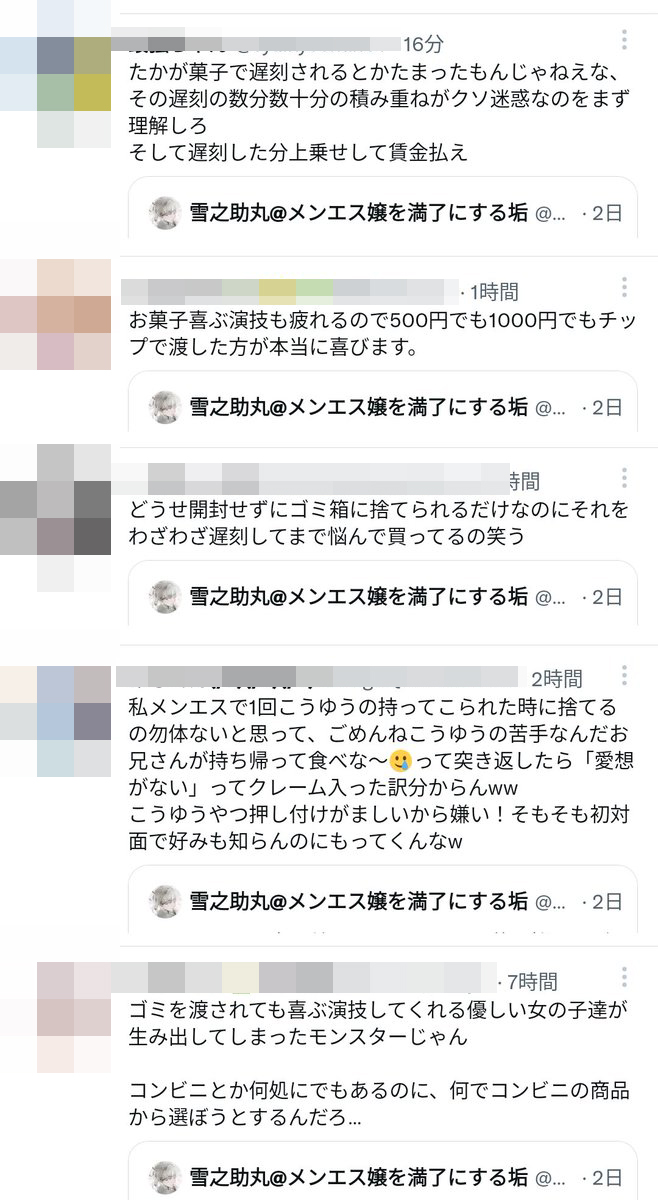Click quoted author's avatar under どうせ開封せずに post
The image size is (658, 1200).
pyautogui.click(x=165, y=597)
